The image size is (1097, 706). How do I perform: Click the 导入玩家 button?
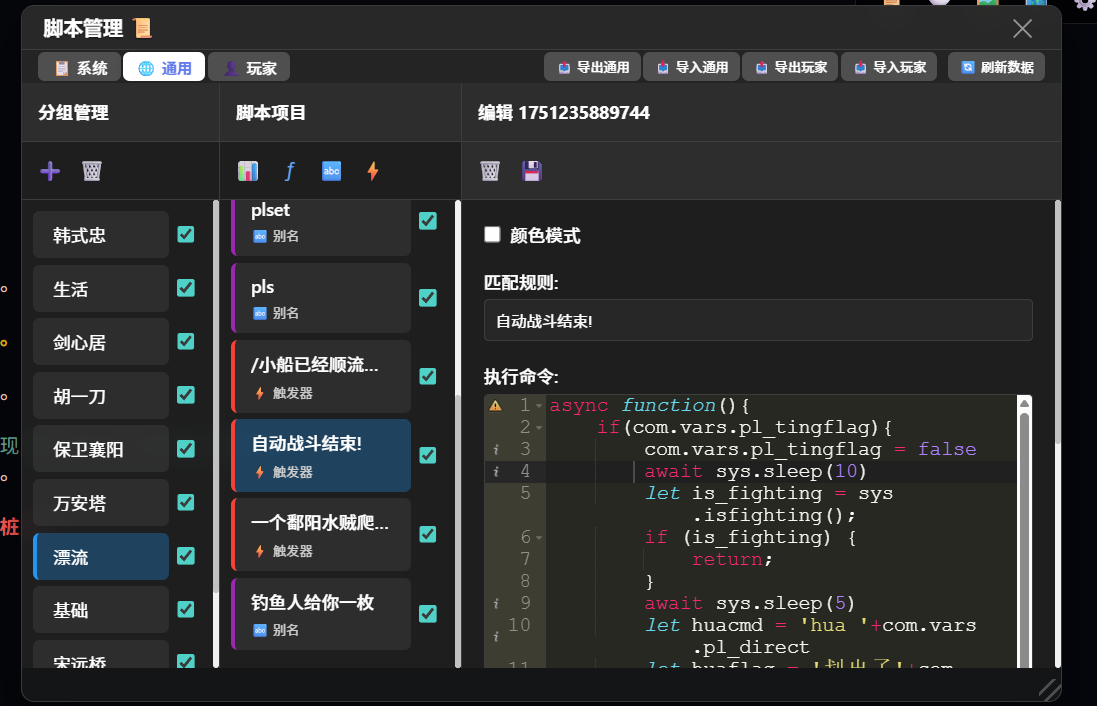pyautogui.click(x=889, y=67)
